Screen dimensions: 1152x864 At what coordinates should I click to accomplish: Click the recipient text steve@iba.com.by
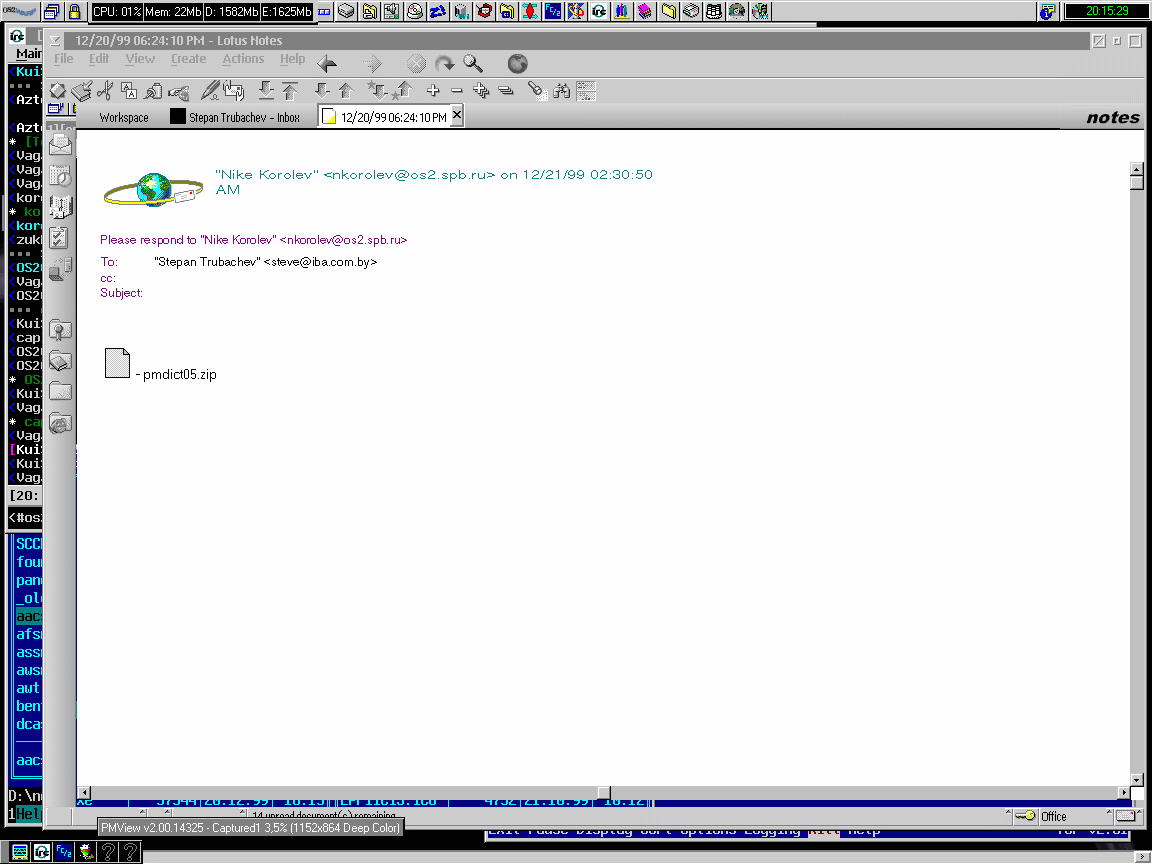click(x=320, y=262)
